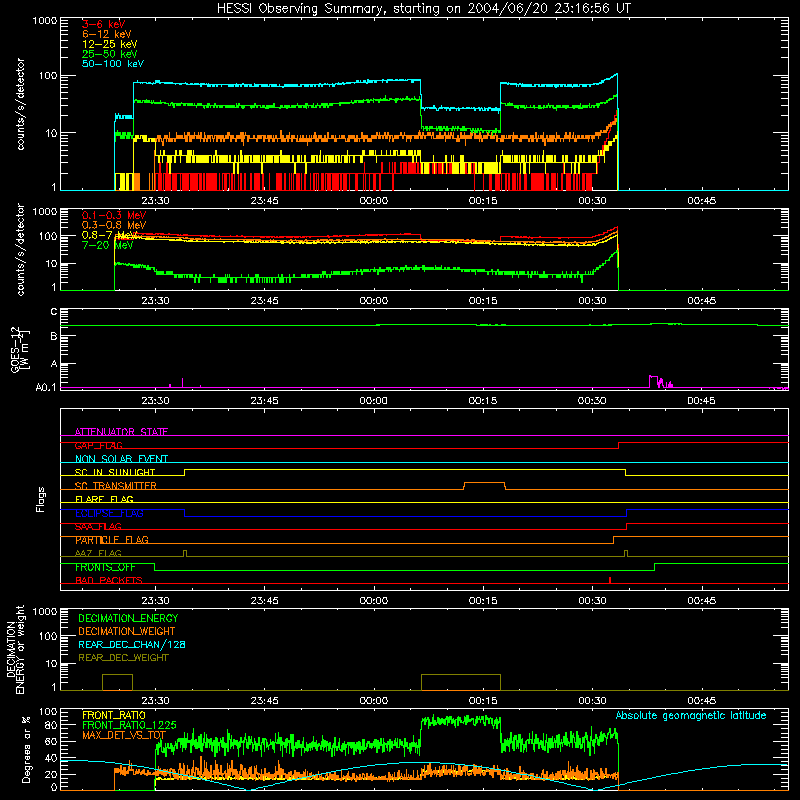The image size is (800, 800).
Task: Click the PARTICLE_FLAG label
Action: 112,540
